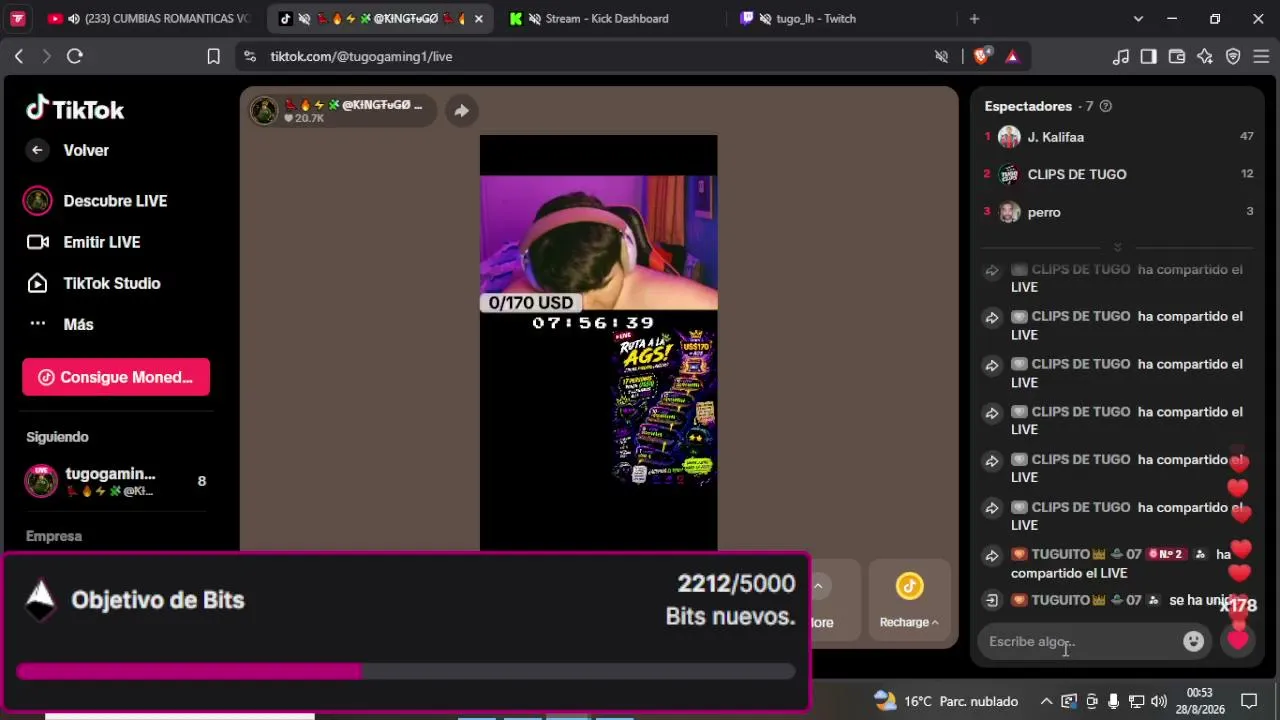Screen dimensions: 1280x720
Task: Click the pinned red app tab icon
Action: 17,18
